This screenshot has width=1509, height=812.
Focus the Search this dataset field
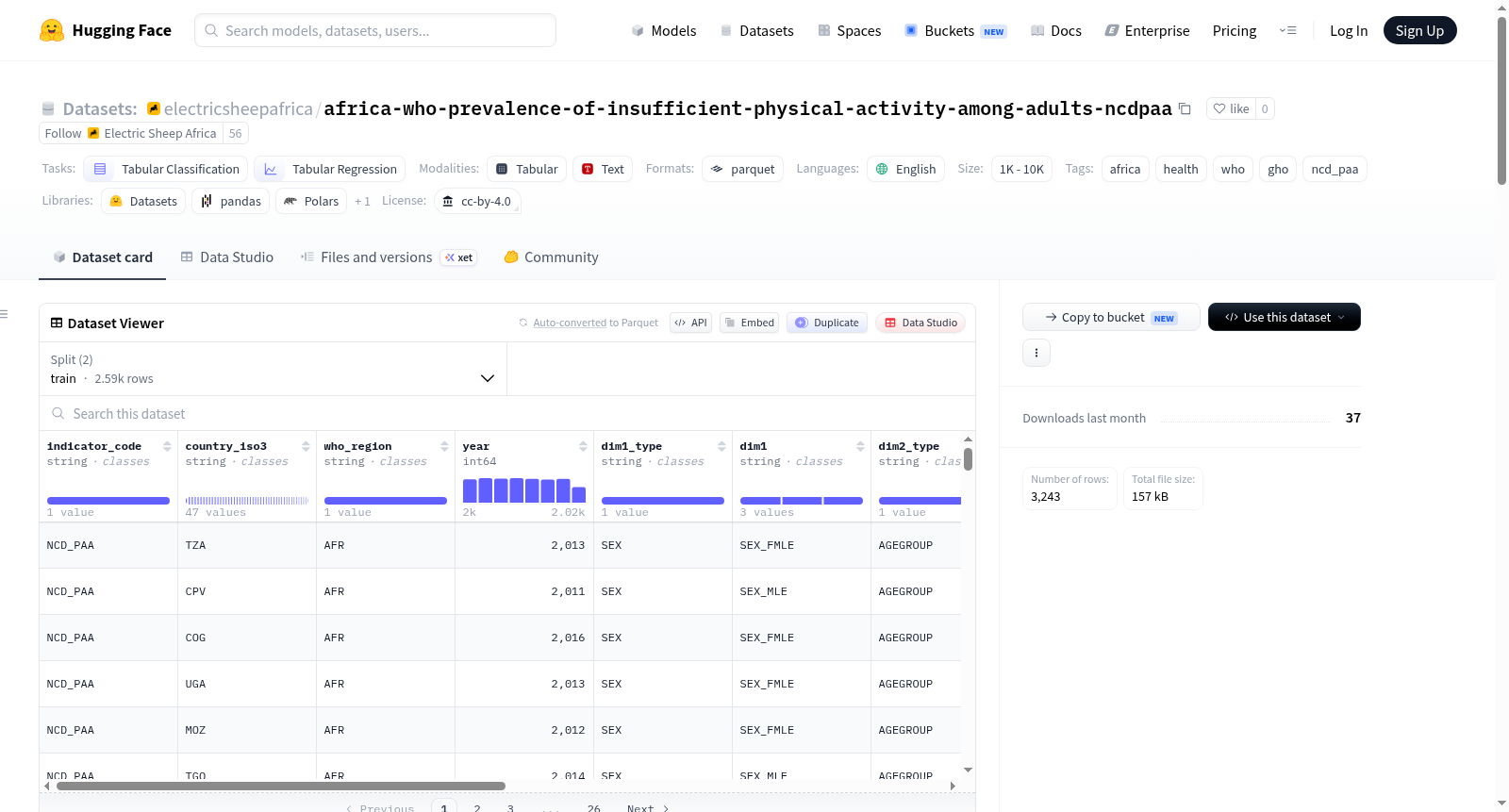[507, 413]
